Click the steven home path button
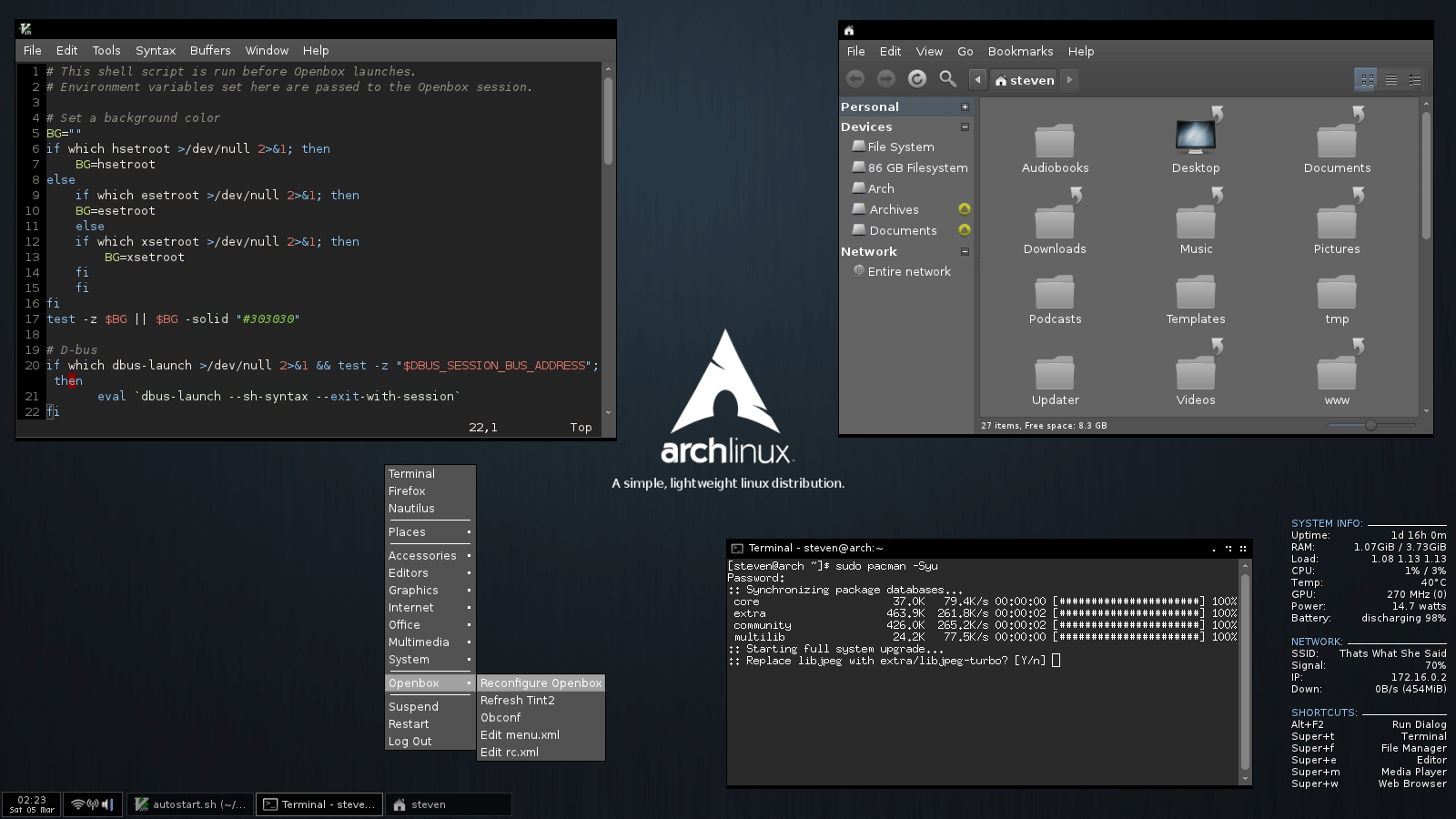Image resolution: width=1456 pixels, height=819 pixels. coord(1025,80)
